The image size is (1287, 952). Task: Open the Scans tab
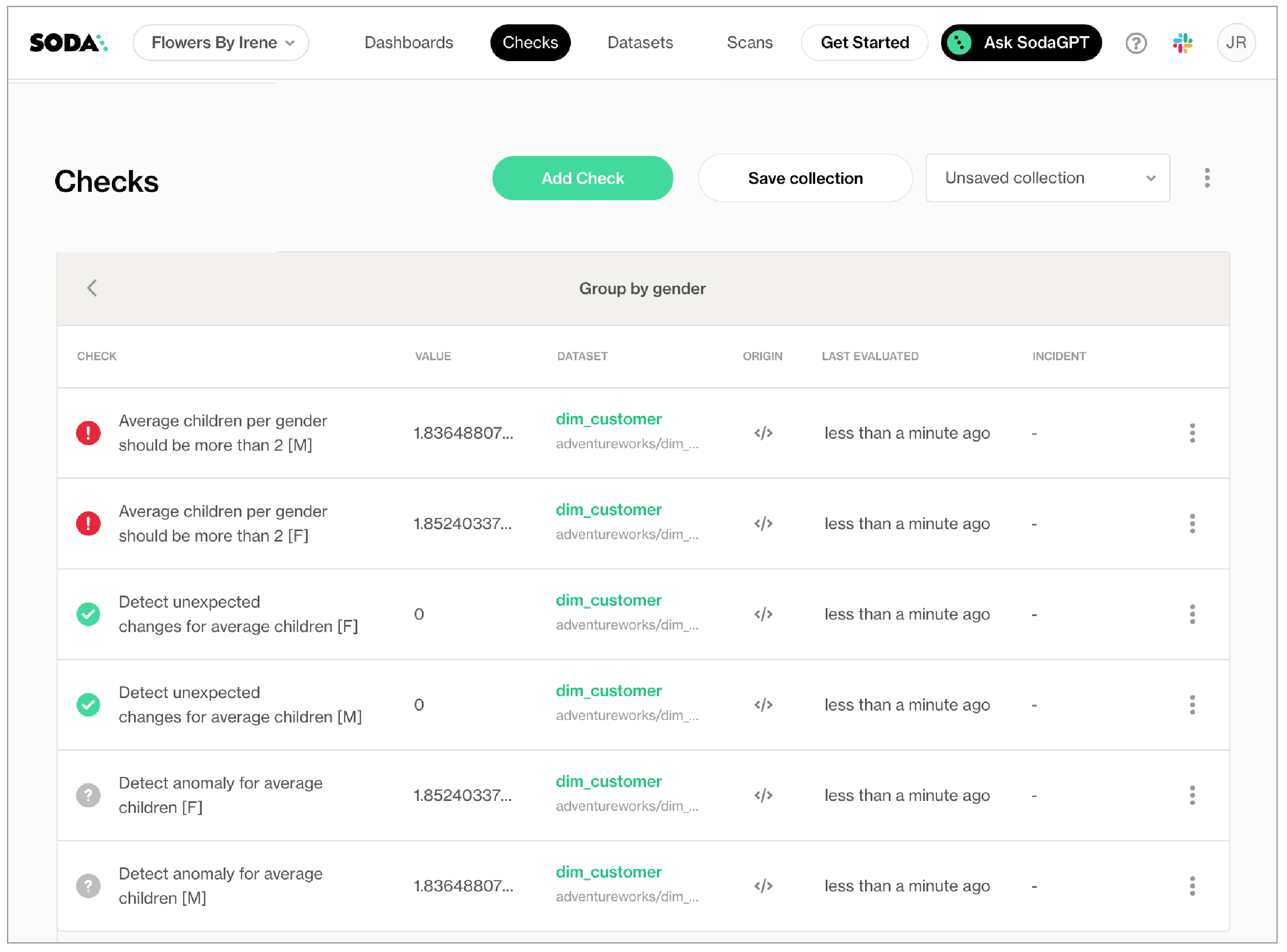[x=749, y=43]
